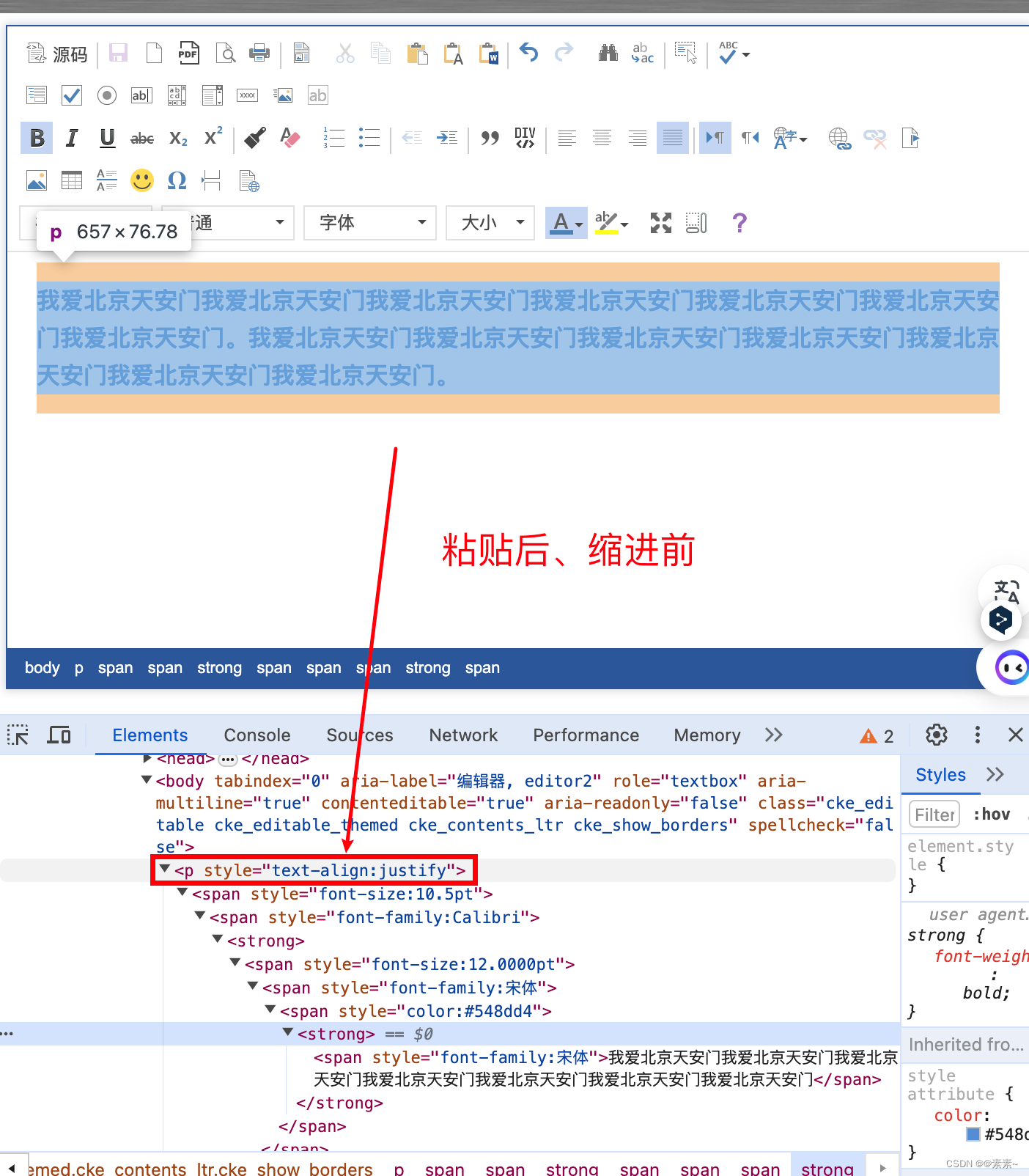Screen dimensions: 1029x1176
Task: Insert a form element icon
Action: click(x=37, y=95)
